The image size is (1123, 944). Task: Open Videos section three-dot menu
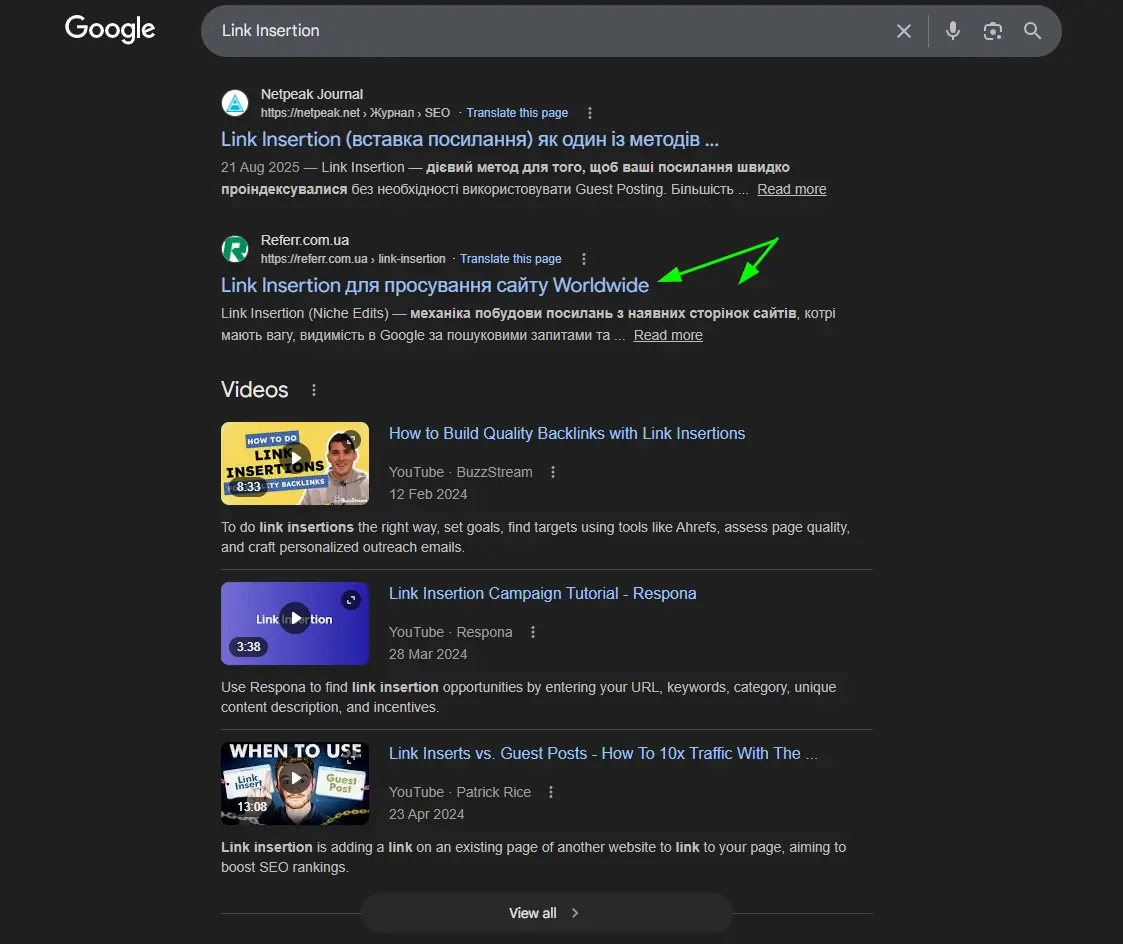(314, 390)
